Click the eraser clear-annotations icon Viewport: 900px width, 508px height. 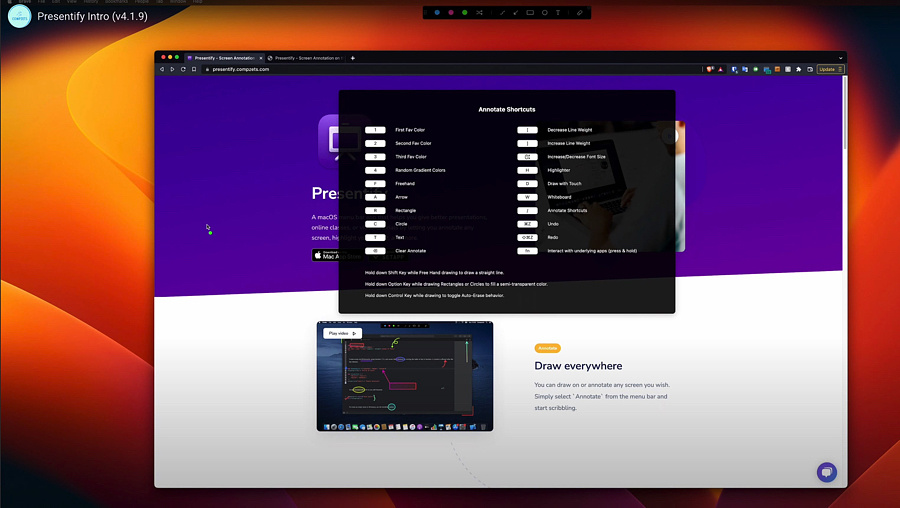tap(580, 13)
